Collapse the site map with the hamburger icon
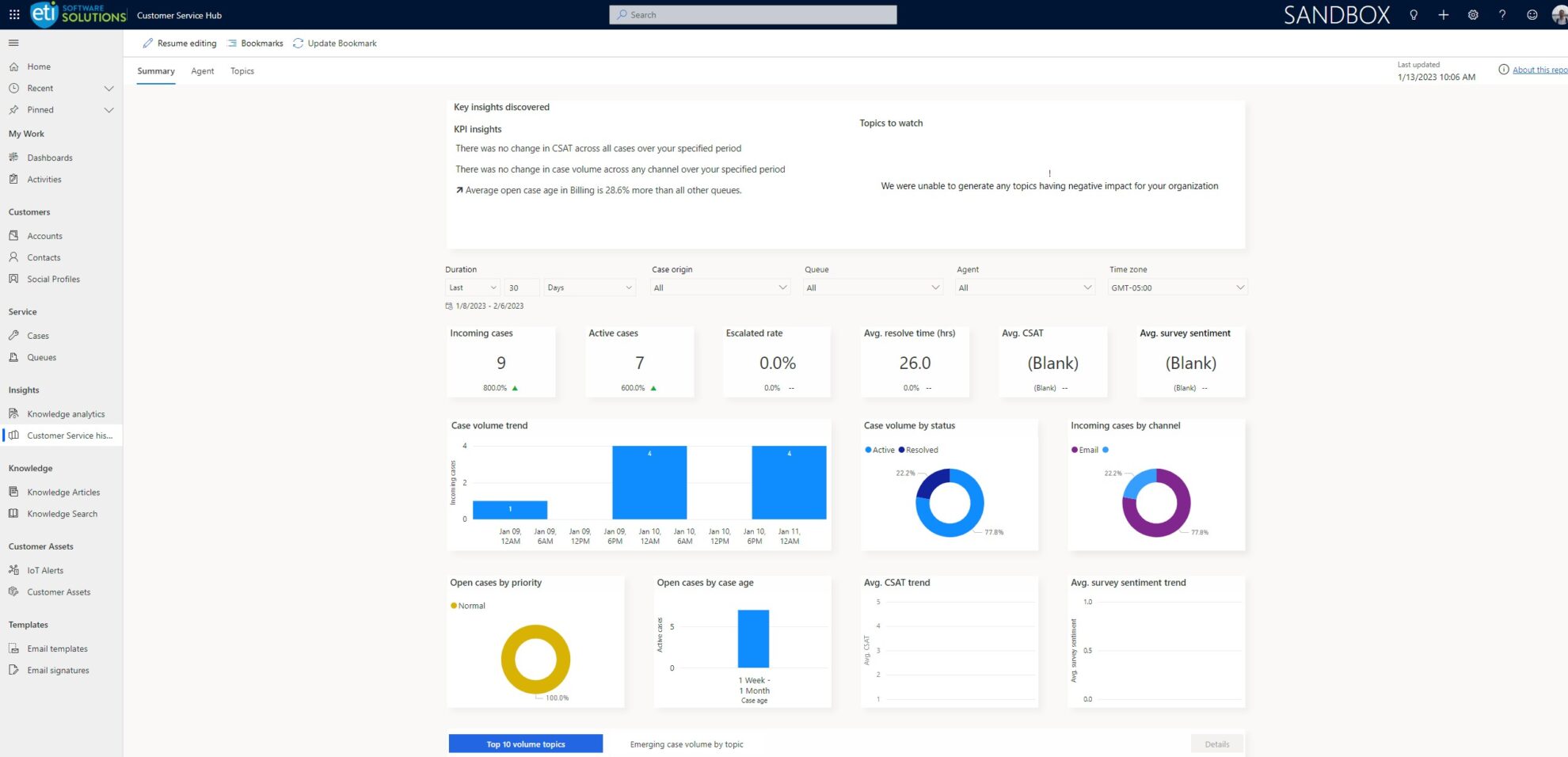Viewport: 1568px width, 757px height. (13, 42)
